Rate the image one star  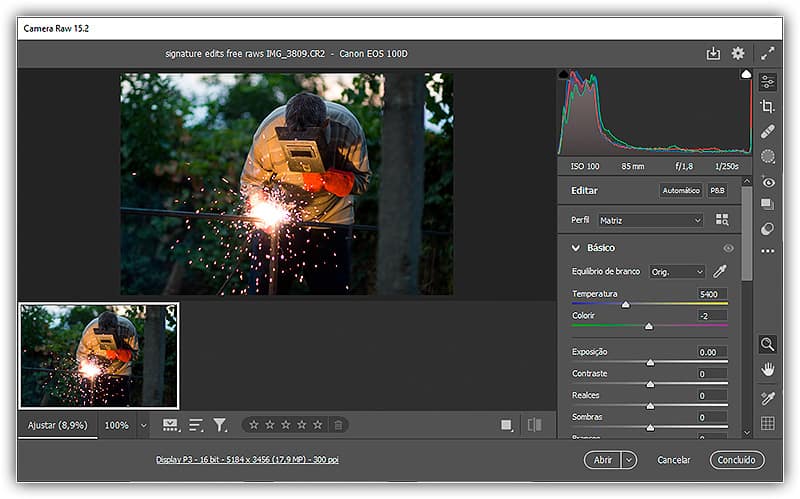coord(254,425)
